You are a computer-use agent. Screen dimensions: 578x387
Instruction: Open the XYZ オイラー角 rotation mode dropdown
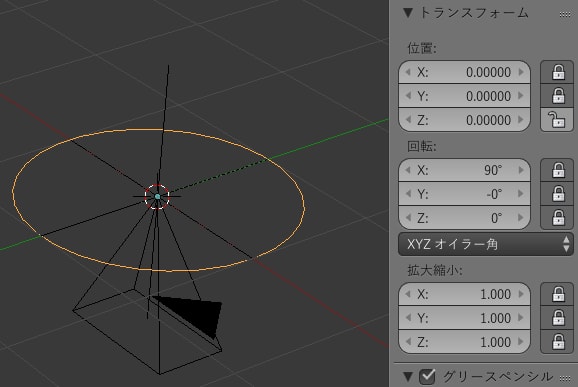tap(486, 244)
